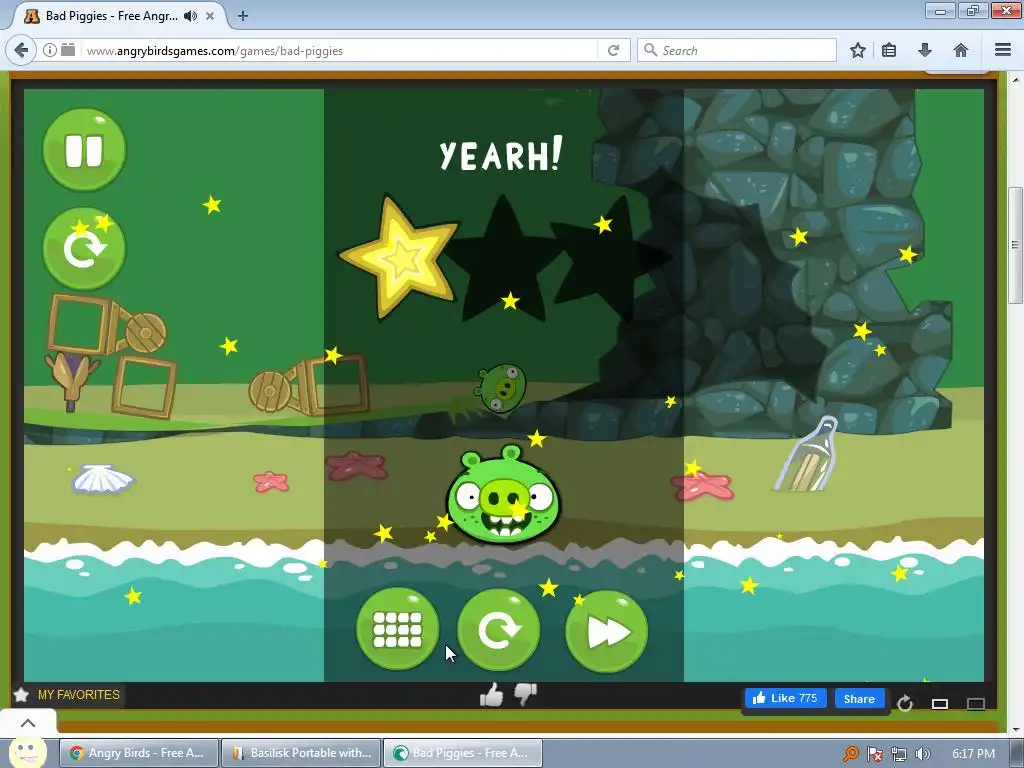
Task: Open Bad Piggies taskbar window
Action: 463,753
